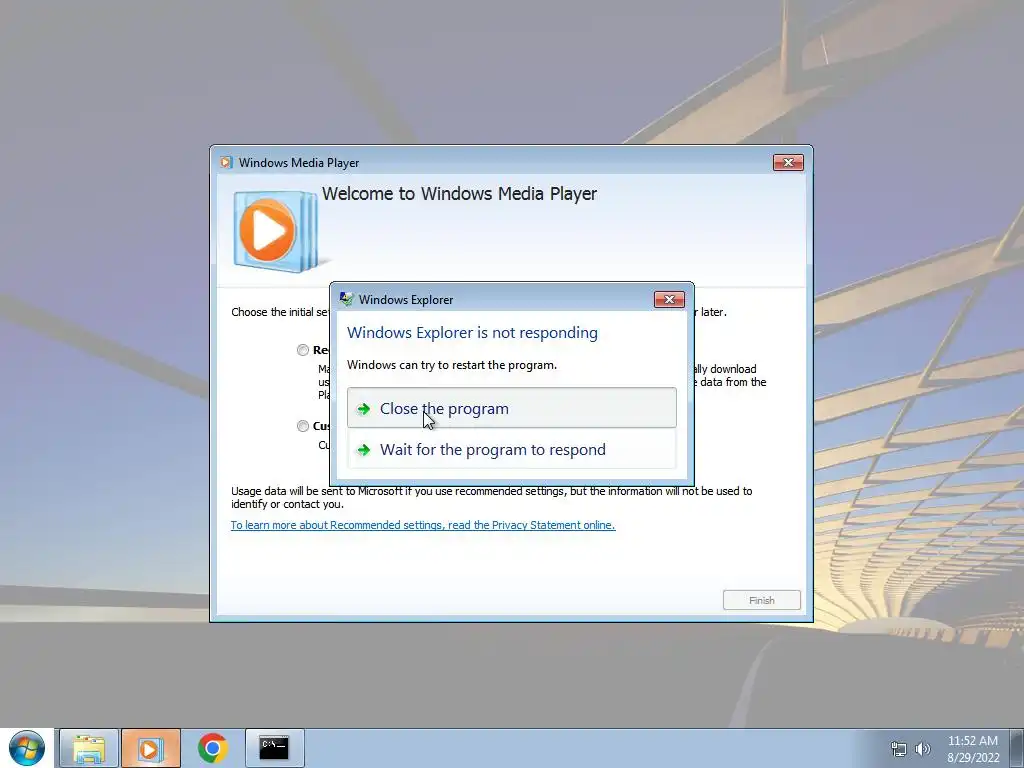Click the Windows Explorer dialog title icon
Viewport: 1024px width, 768px height.
[346, 299]
